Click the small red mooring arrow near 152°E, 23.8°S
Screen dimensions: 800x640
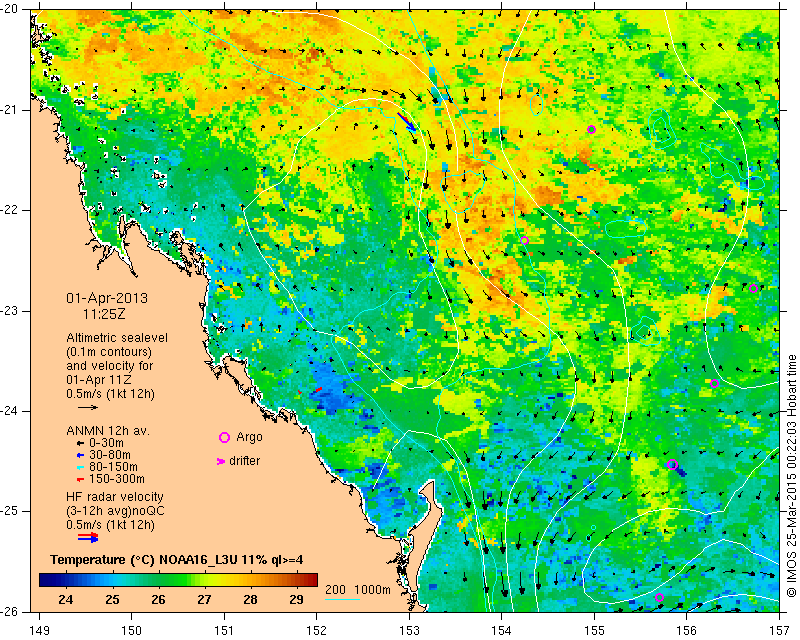[318, 390]
